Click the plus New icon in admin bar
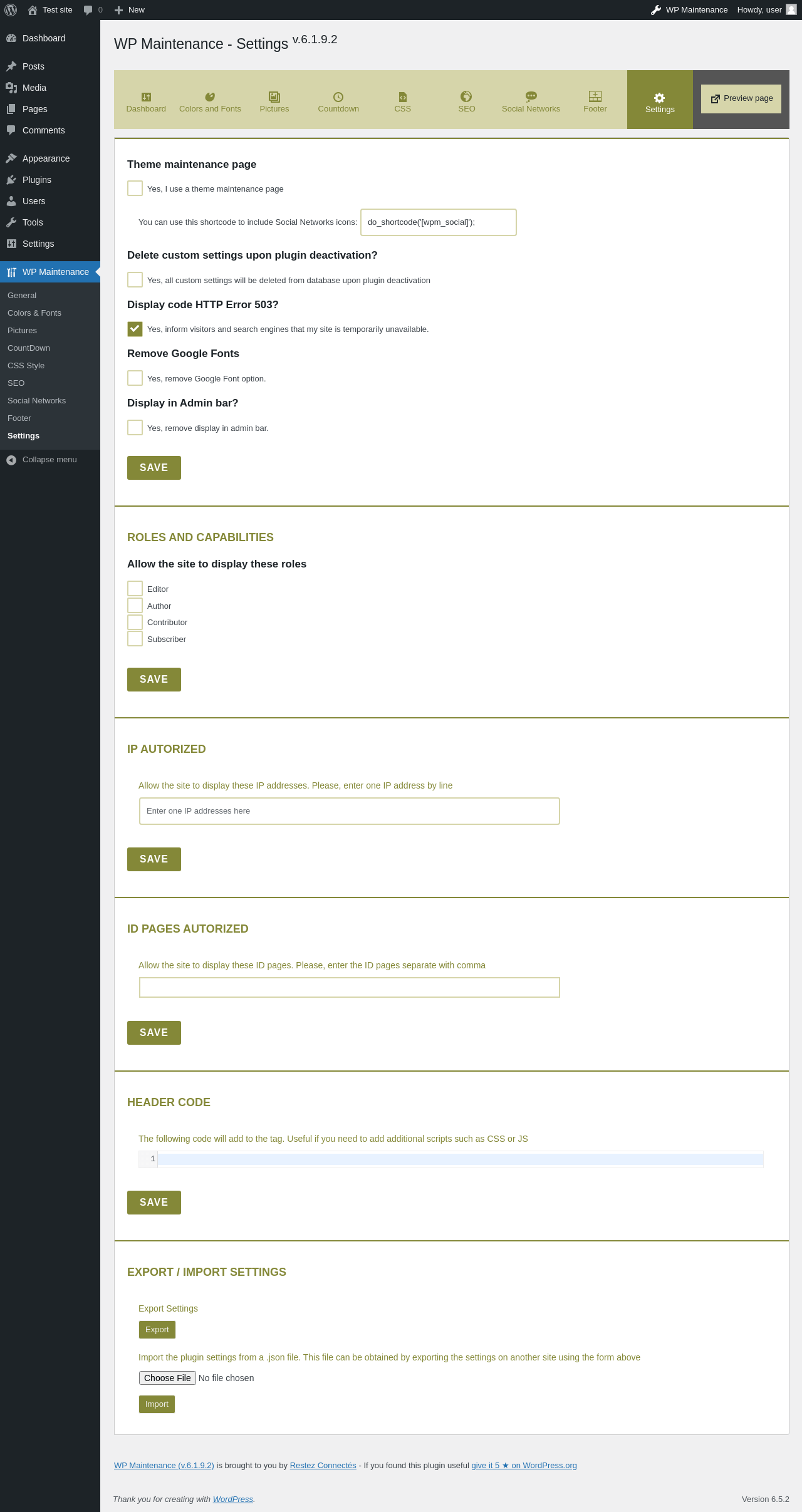 tap(118, 10)
